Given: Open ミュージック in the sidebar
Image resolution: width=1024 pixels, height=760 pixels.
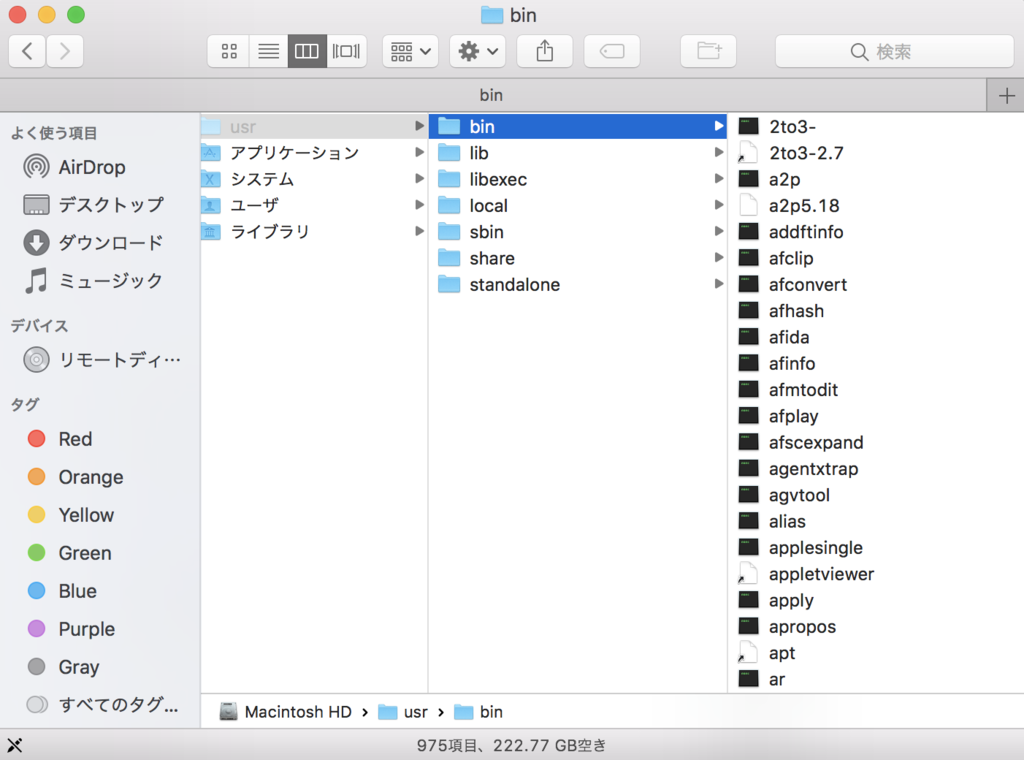Looking at the screenshot, I should click(x=93, y=281).
